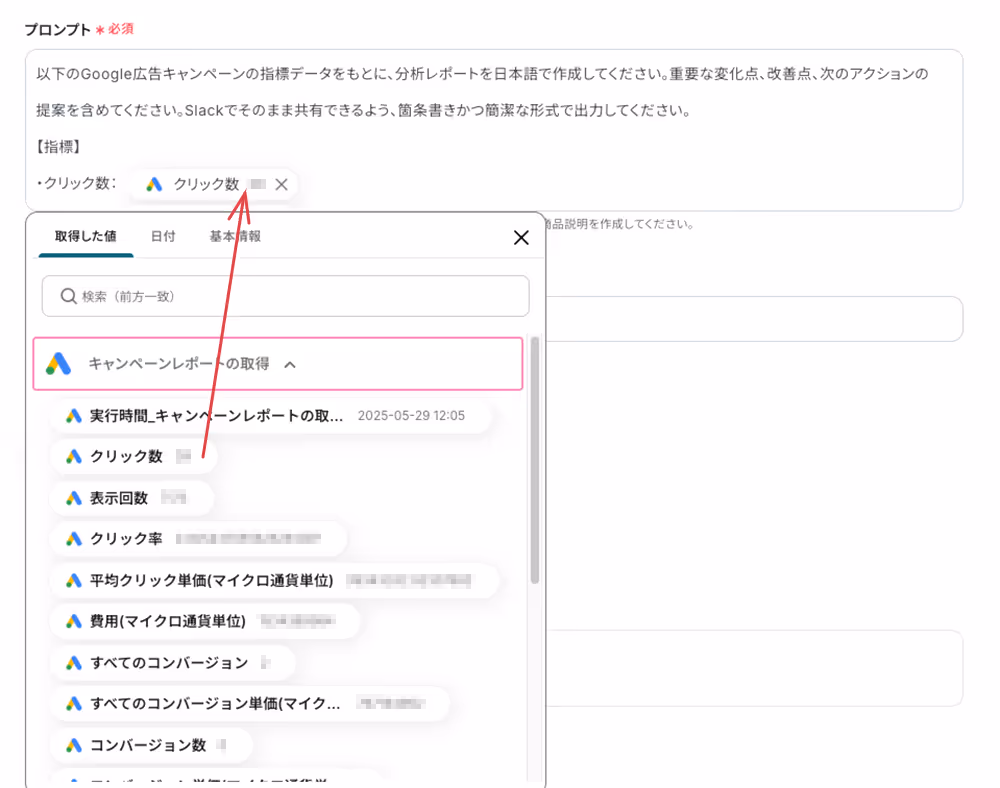Collapse the キャンペーンレポートの取得 section chevron
Viewport: 1000px width, 788px height.
(x=290, y=365)
